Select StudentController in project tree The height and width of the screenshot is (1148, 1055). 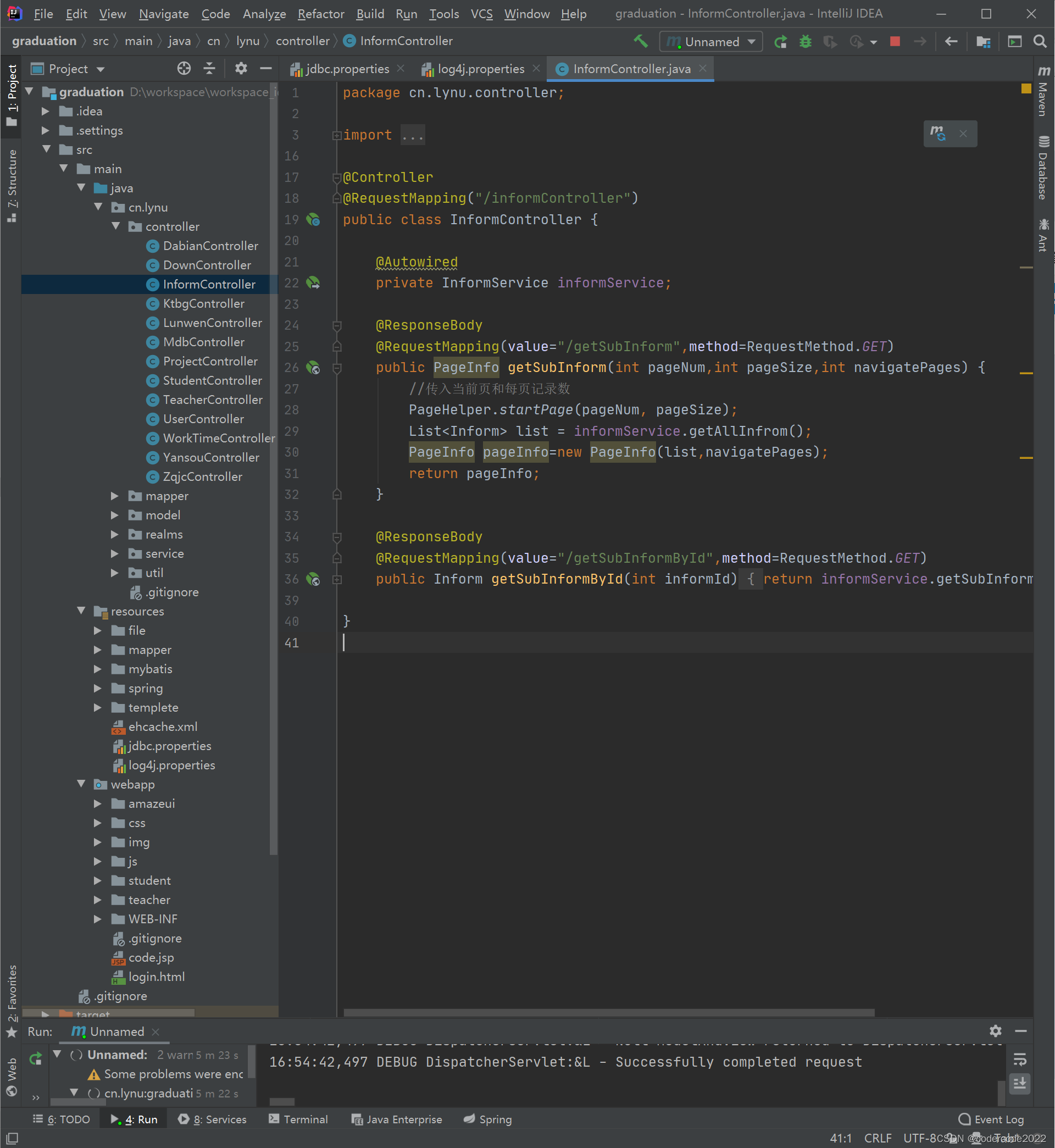click(x=212, y=380)
